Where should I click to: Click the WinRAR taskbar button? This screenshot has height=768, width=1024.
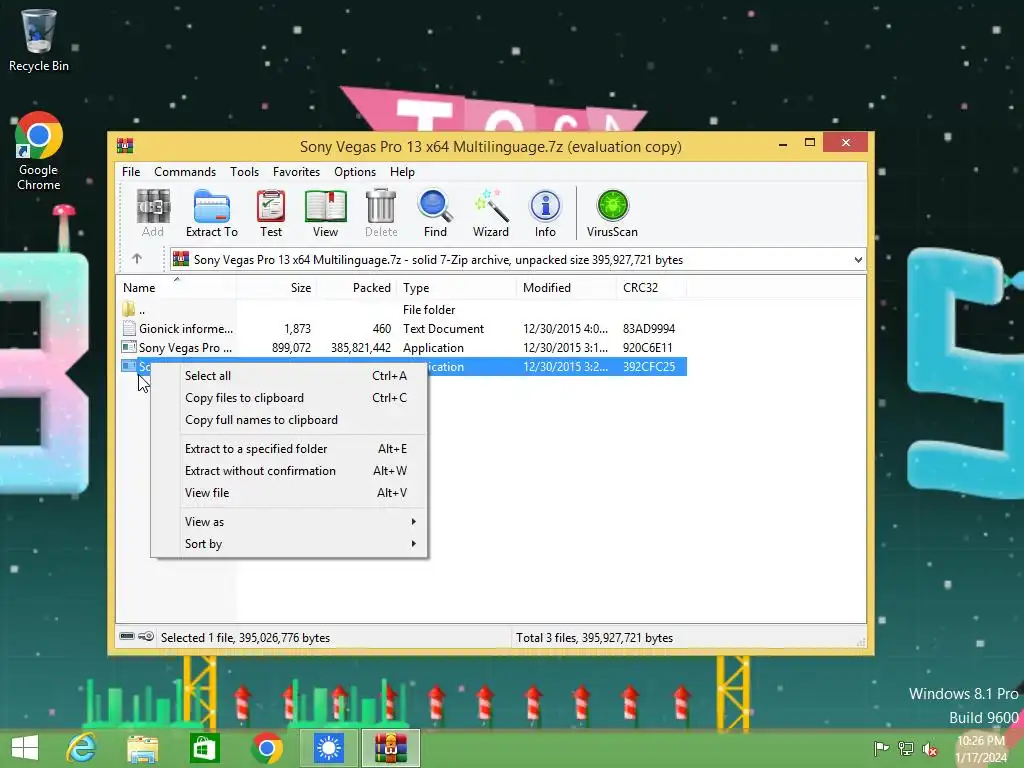click(391, 748)
